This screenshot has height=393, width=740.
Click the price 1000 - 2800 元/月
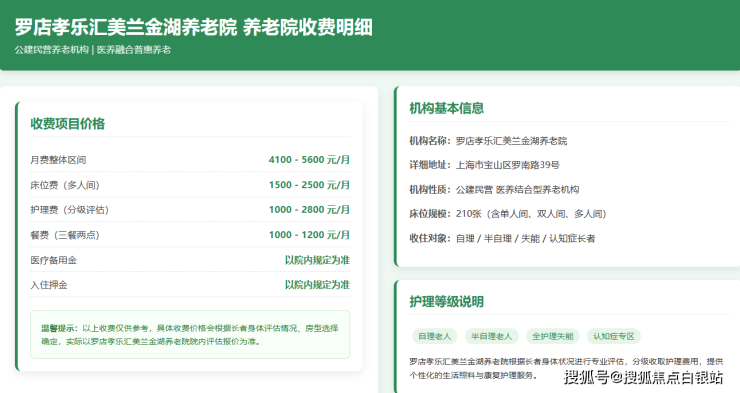pyautogui.click(x=309, y=210)
